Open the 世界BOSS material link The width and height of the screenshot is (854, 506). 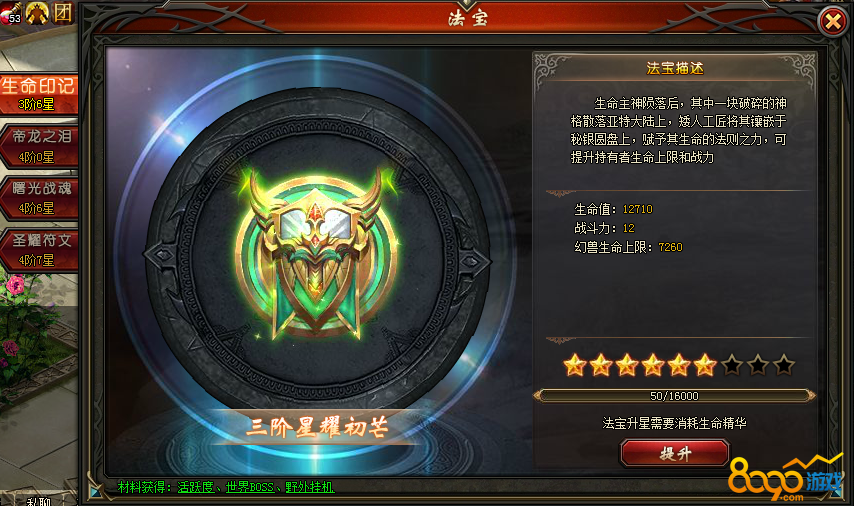tap(250, 487)
